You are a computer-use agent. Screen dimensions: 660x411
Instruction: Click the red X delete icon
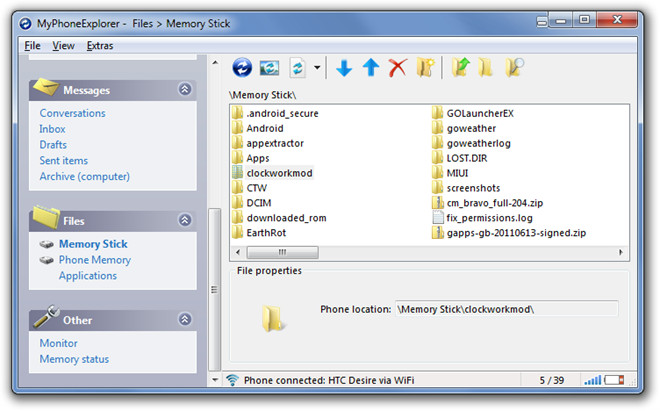pyautogui.click(x=398, y=67)
